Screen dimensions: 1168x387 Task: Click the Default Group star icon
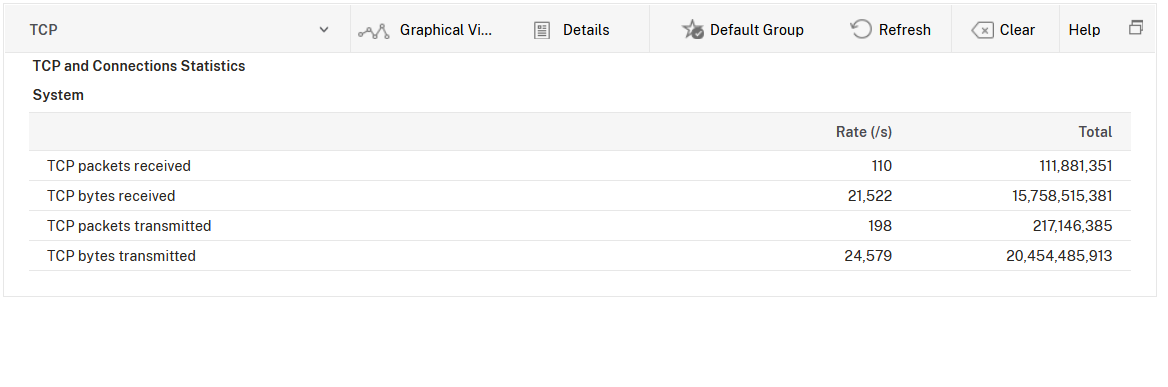(x=693, y=30)
